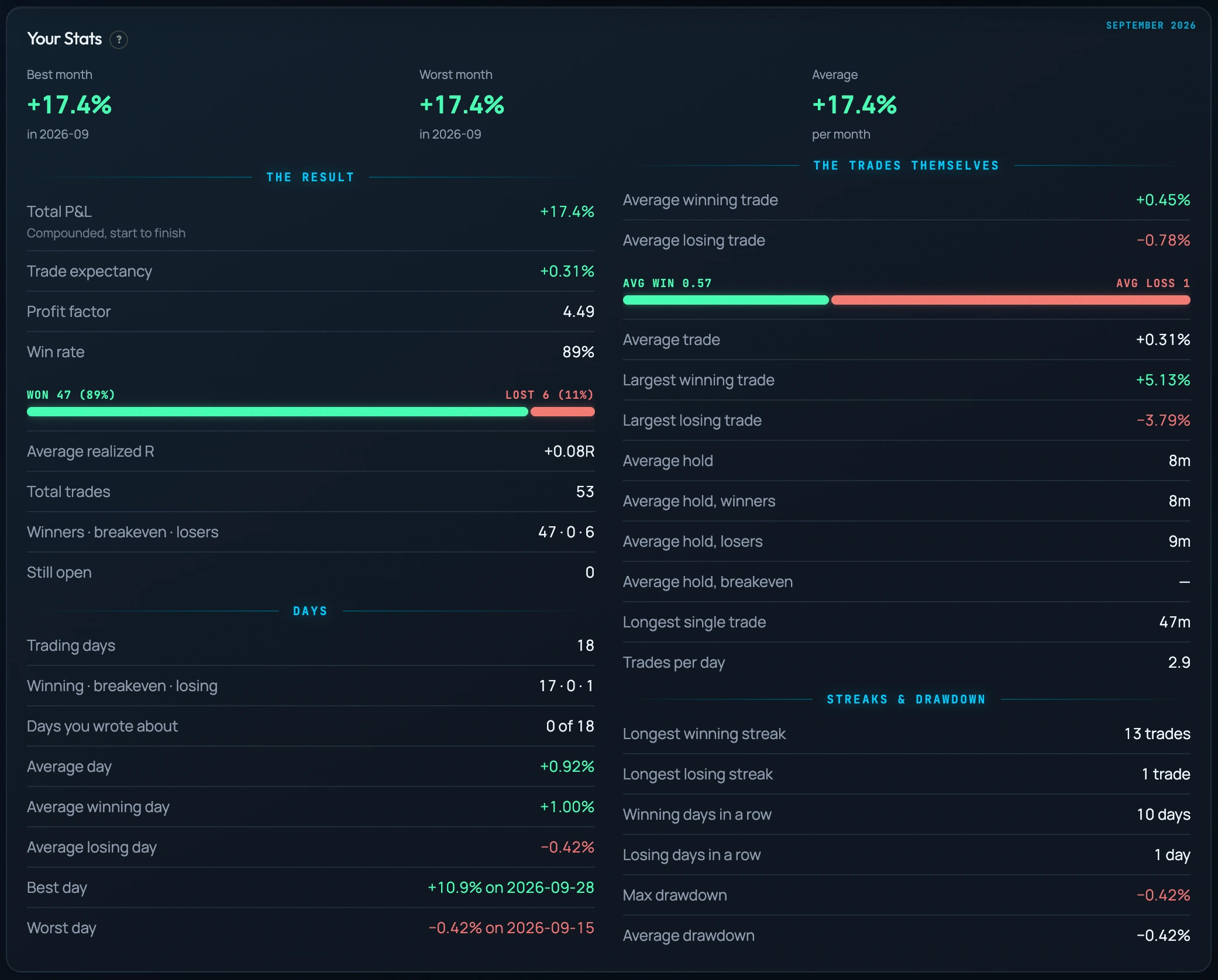Screen dimensions: 1218x980
Task: Click the red AVG LOSS bar segment
Action: pyautogui.click(x=1011, y=300)
